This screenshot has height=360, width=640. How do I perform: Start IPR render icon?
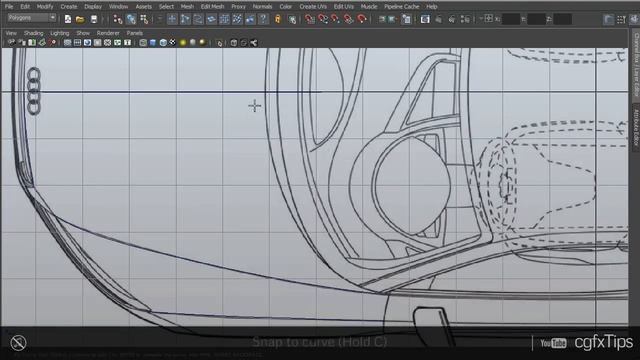[x=452, y=19]
